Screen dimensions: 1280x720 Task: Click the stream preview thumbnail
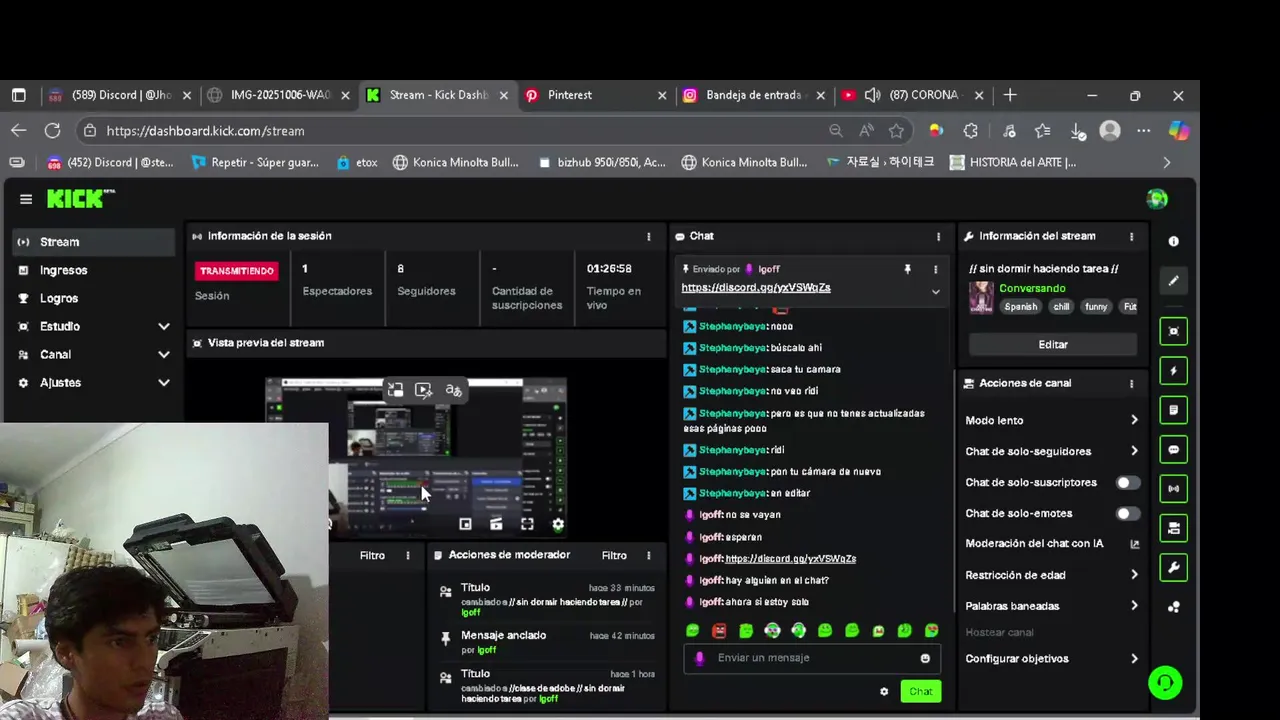[x=416, y=457]
